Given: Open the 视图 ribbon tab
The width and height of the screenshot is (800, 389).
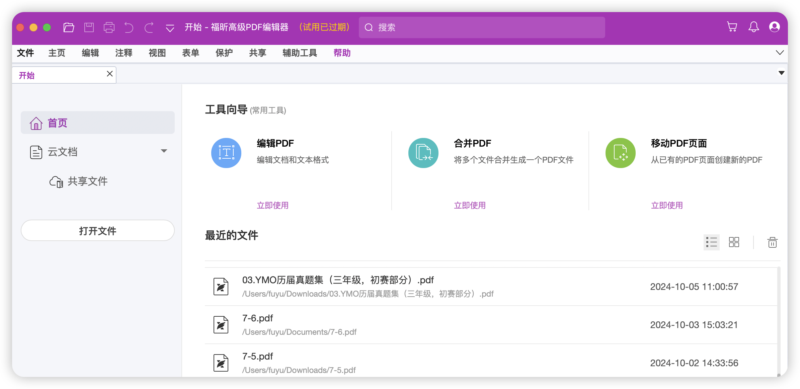Looking at the screenshot, I should point(157,53).
